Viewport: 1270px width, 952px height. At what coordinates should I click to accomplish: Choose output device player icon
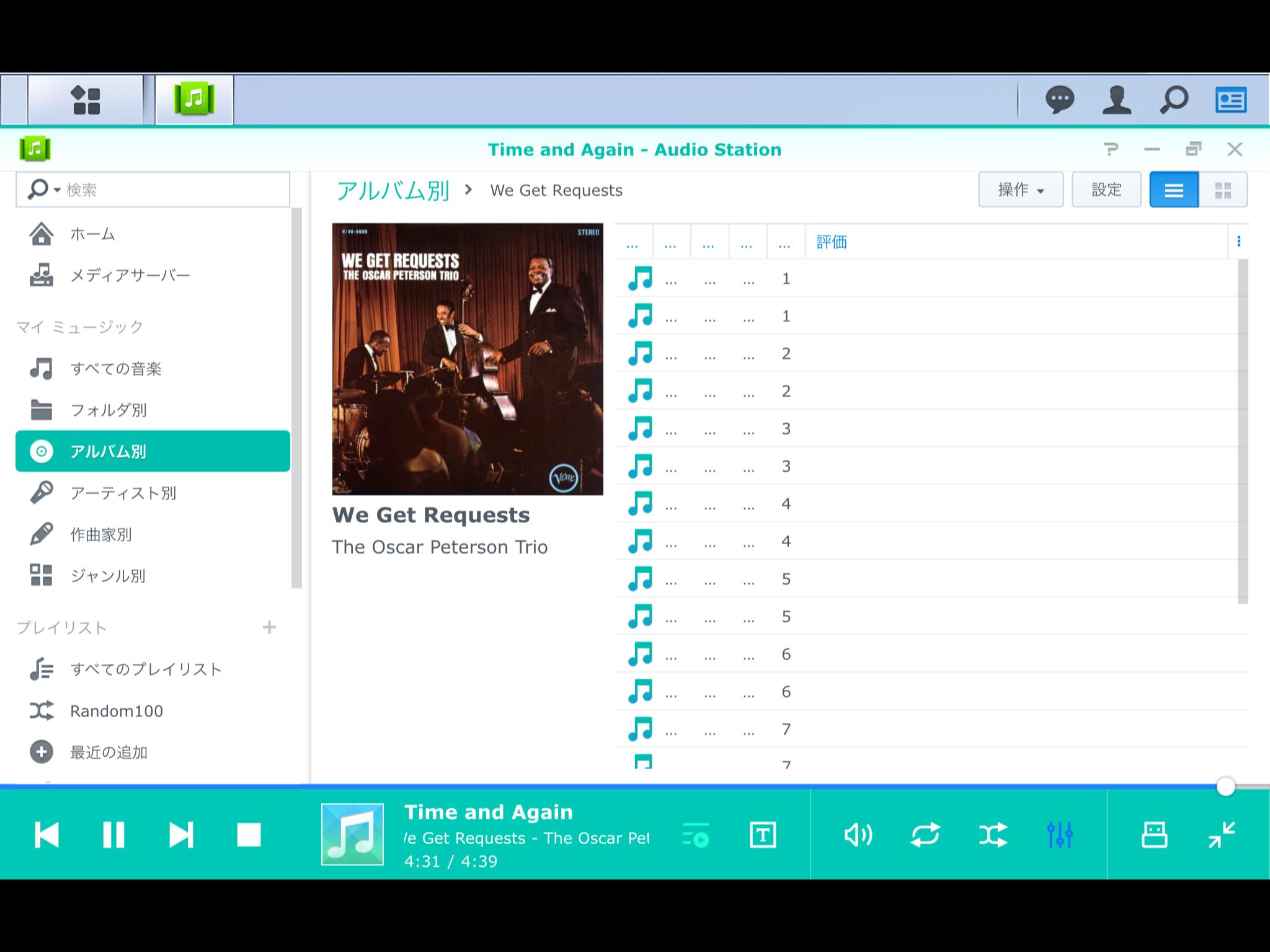pyautogui.click(x=1155, y=835)
